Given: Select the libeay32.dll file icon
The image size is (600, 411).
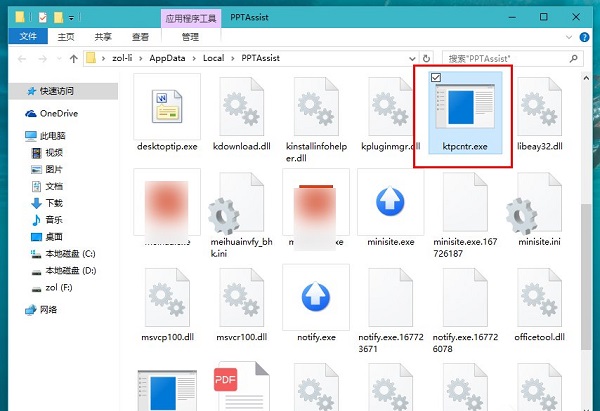Looking at the screenshot, I should (539, 106).
